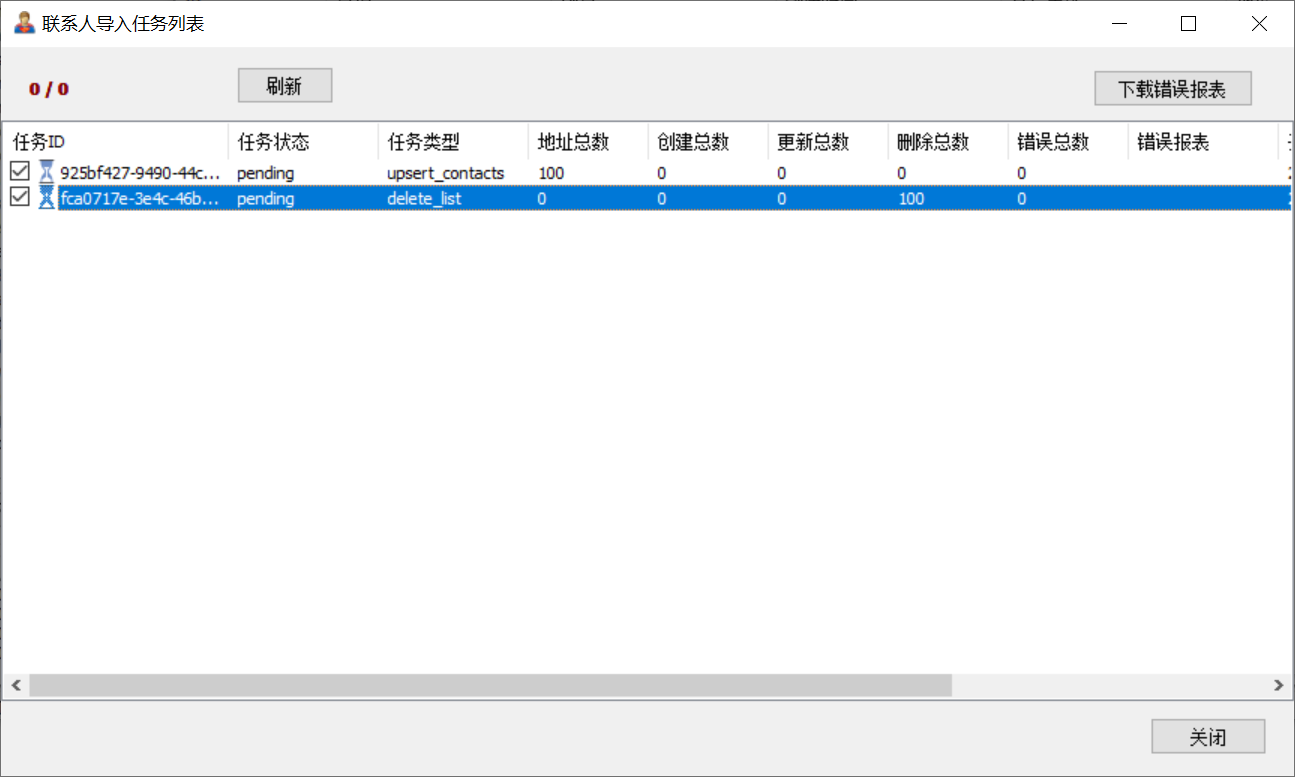The width and height of the screenshot is (1295, 777).
Task: Select the upsert_contacts task row
Action: point(445,173)
